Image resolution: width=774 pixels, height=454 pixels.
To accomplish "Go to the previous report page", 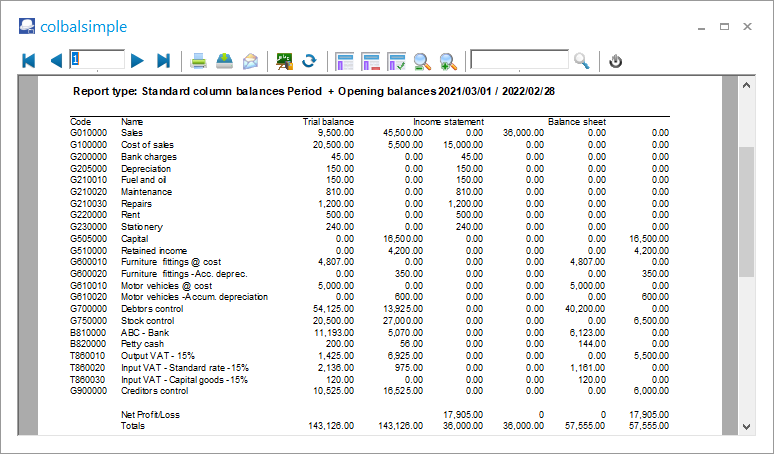I will tap(55, 61).
